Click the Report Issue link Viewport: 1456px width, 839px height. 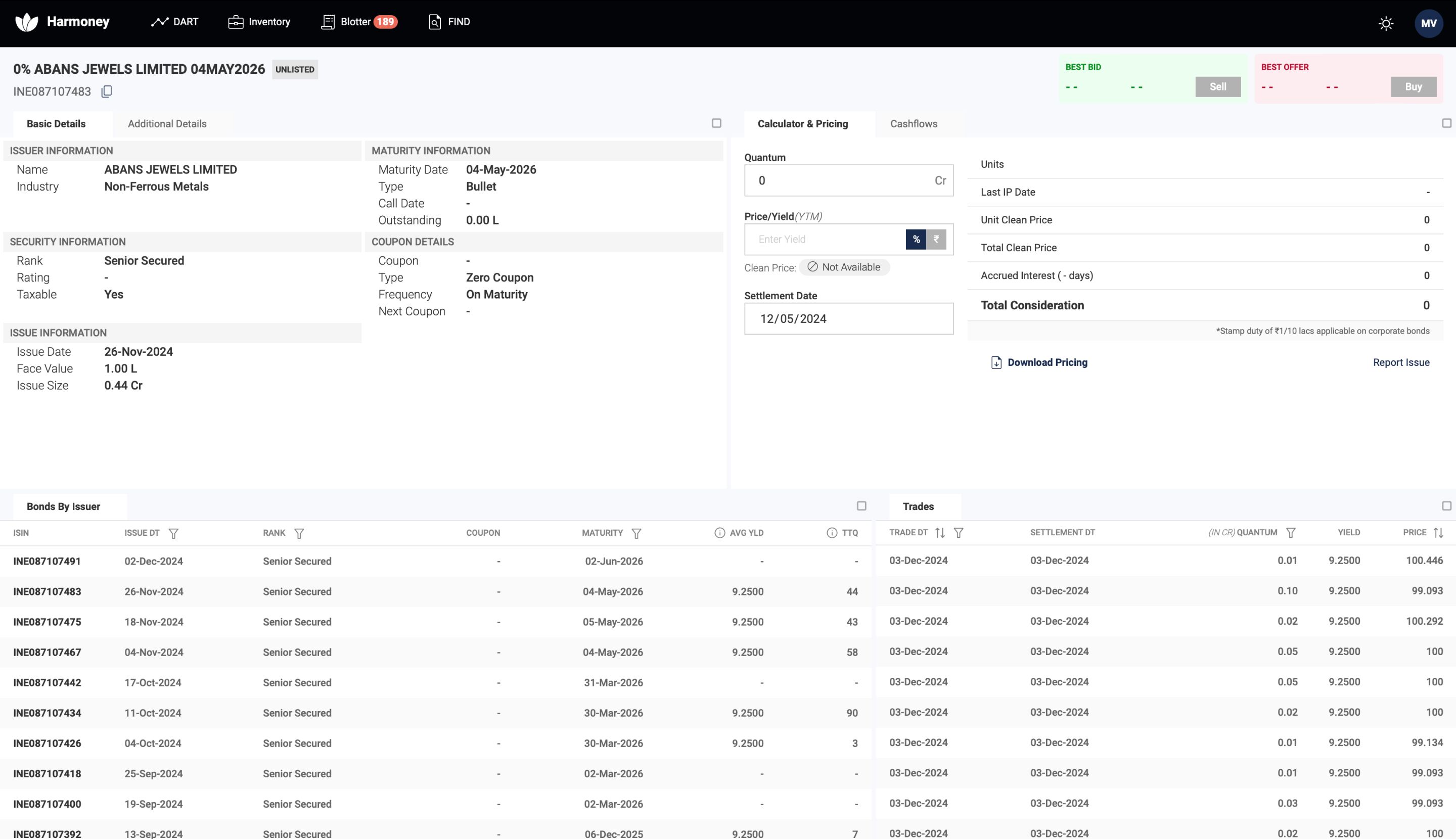coord(1401,362)
